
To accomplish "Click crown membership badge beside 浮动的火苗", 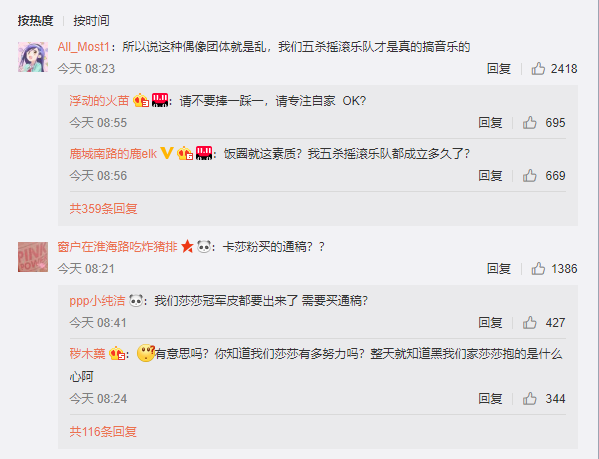I will 141,100.
